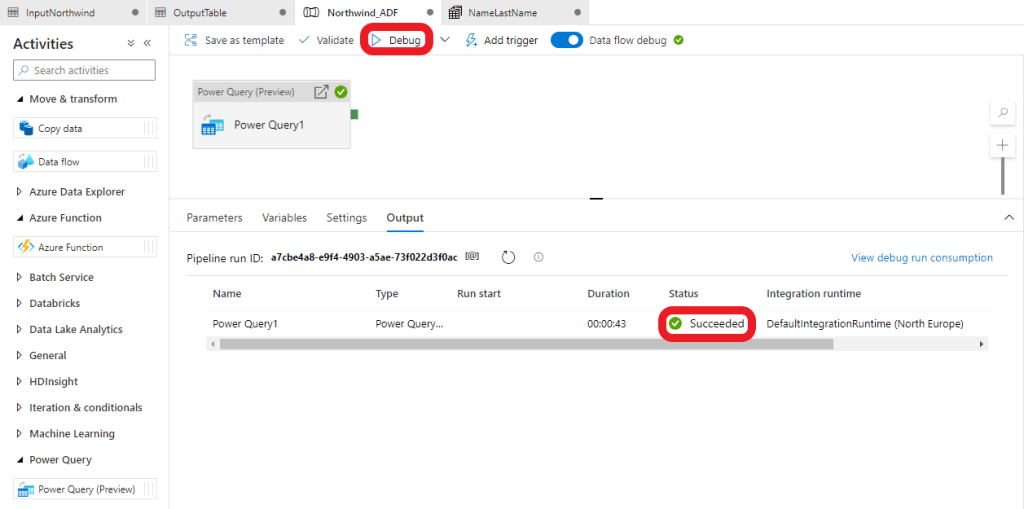Open the dropdown arrow next to Debug
This screenshot has width=1024, height=509.
coord(445,40)
